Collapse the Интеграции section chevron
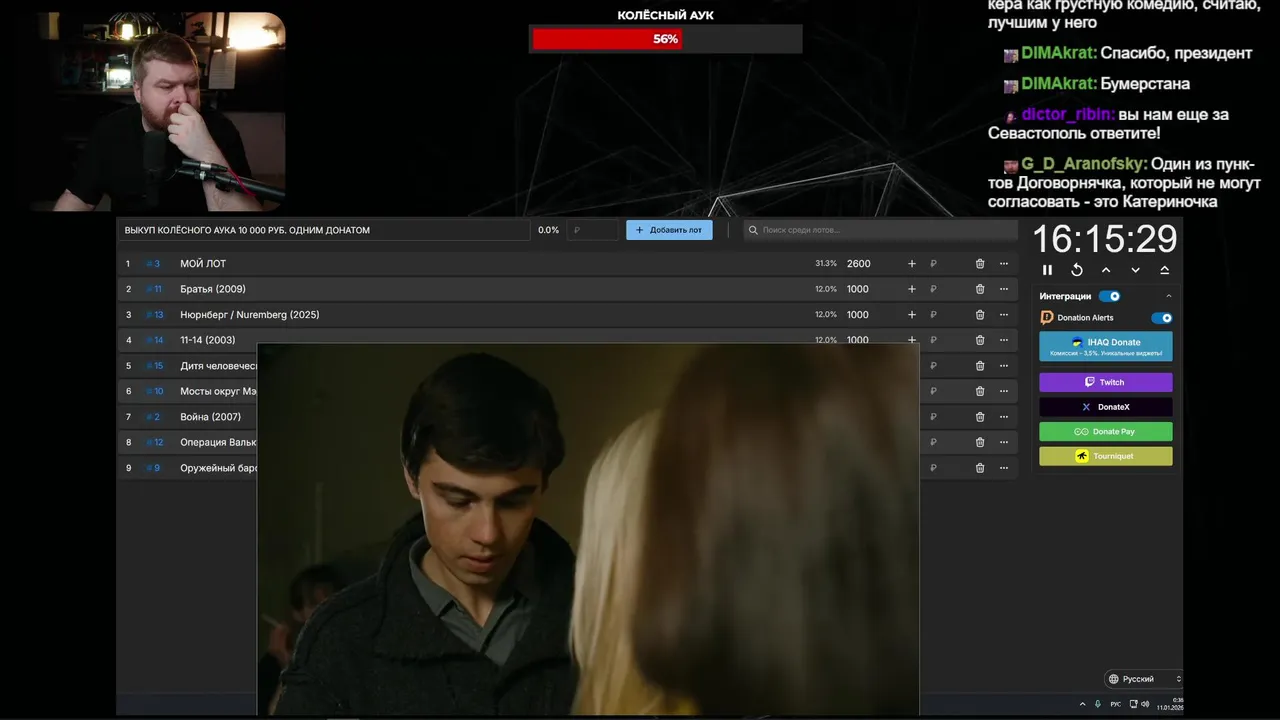1280x720 pixels. click(1168, 296)
